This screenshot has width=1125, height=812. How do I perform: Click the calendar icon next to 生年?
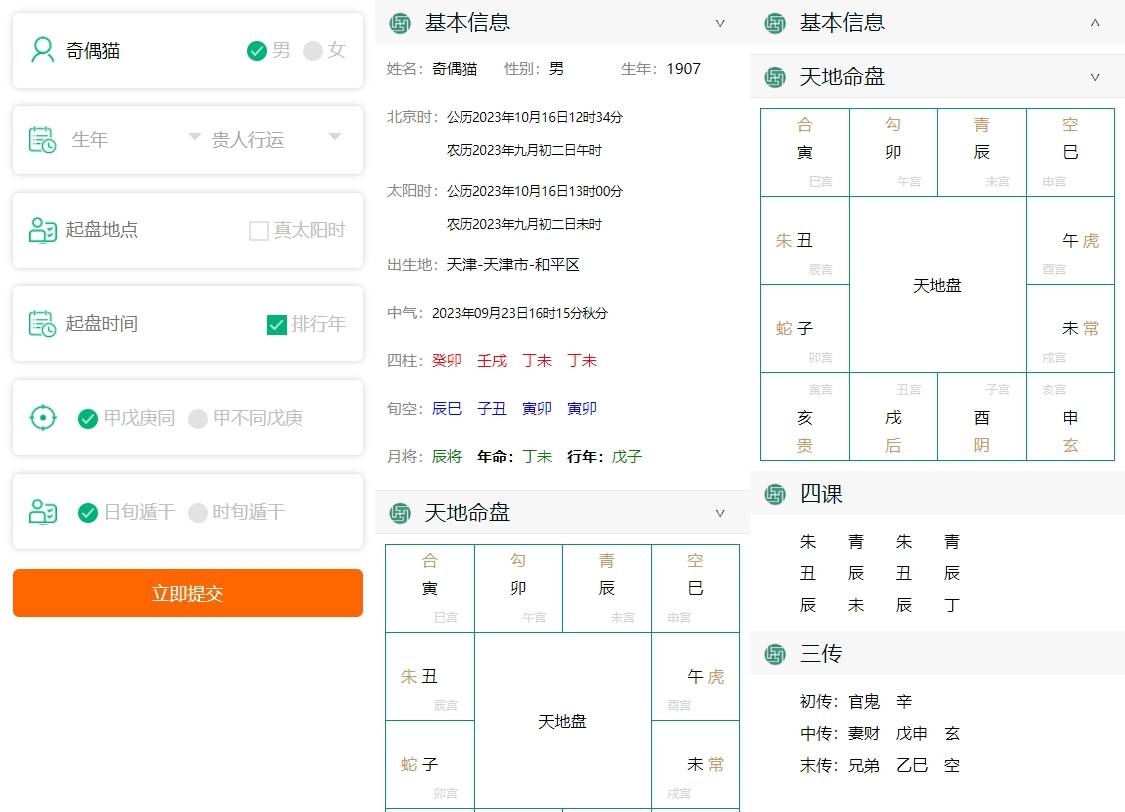(x=42, y=139)
